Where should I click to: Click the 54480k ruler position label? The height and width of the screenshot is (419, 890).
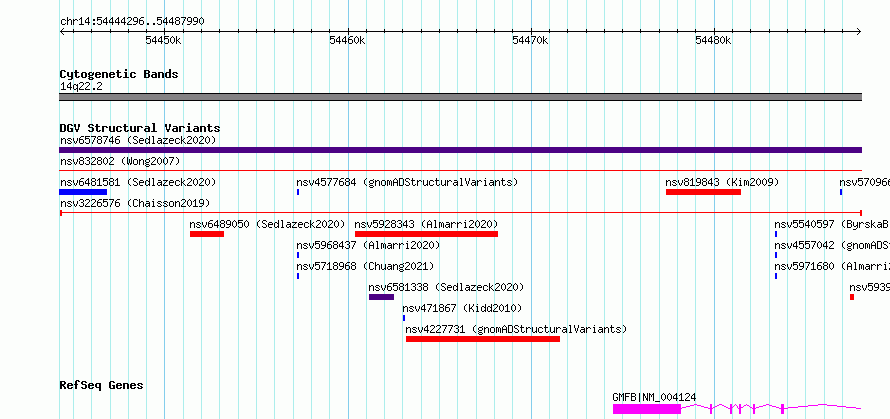pos(713,40)
